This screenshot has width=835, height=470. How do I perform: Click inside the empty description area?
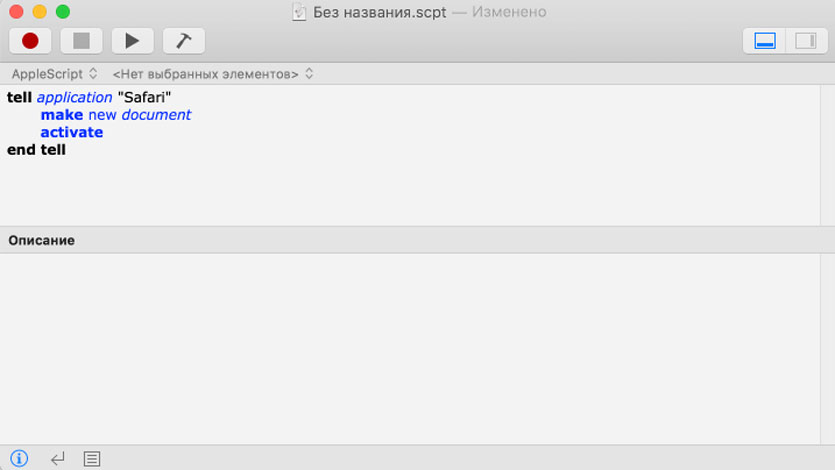[x=417, y=348]
